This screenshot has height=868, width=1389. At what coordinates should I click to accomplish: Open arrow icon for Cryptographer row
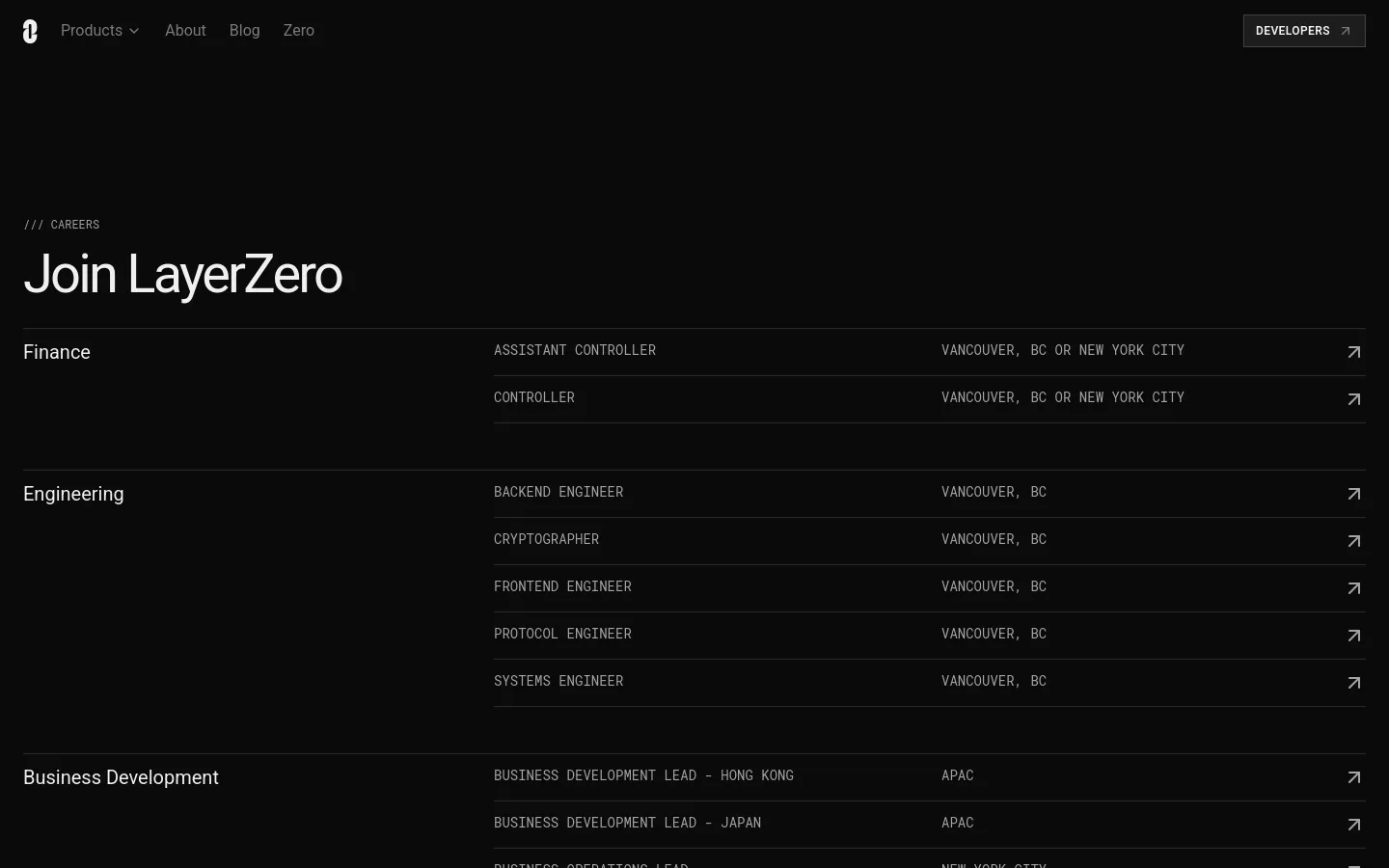click(1354, 541)
